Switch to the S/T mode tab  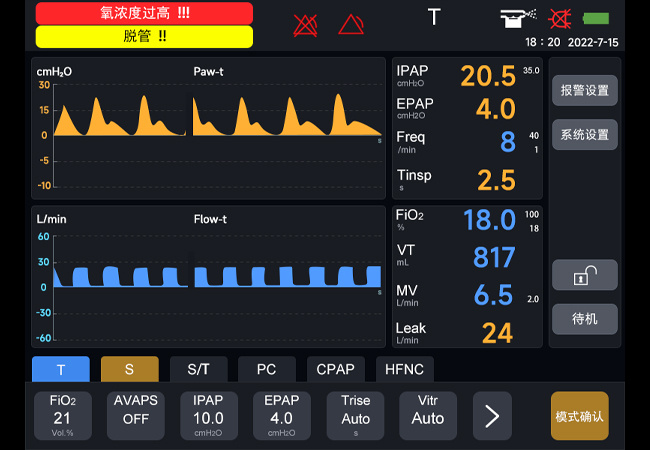198,369
